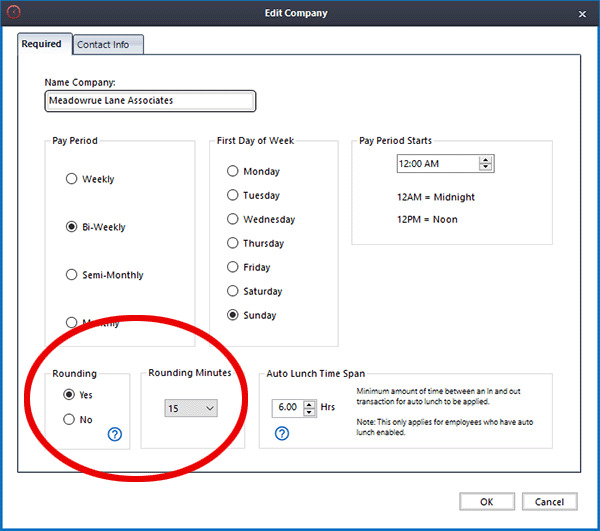This screenshot has width=600, height=531.
Task: Click OK to save company settings
Action: click(487, 501)
